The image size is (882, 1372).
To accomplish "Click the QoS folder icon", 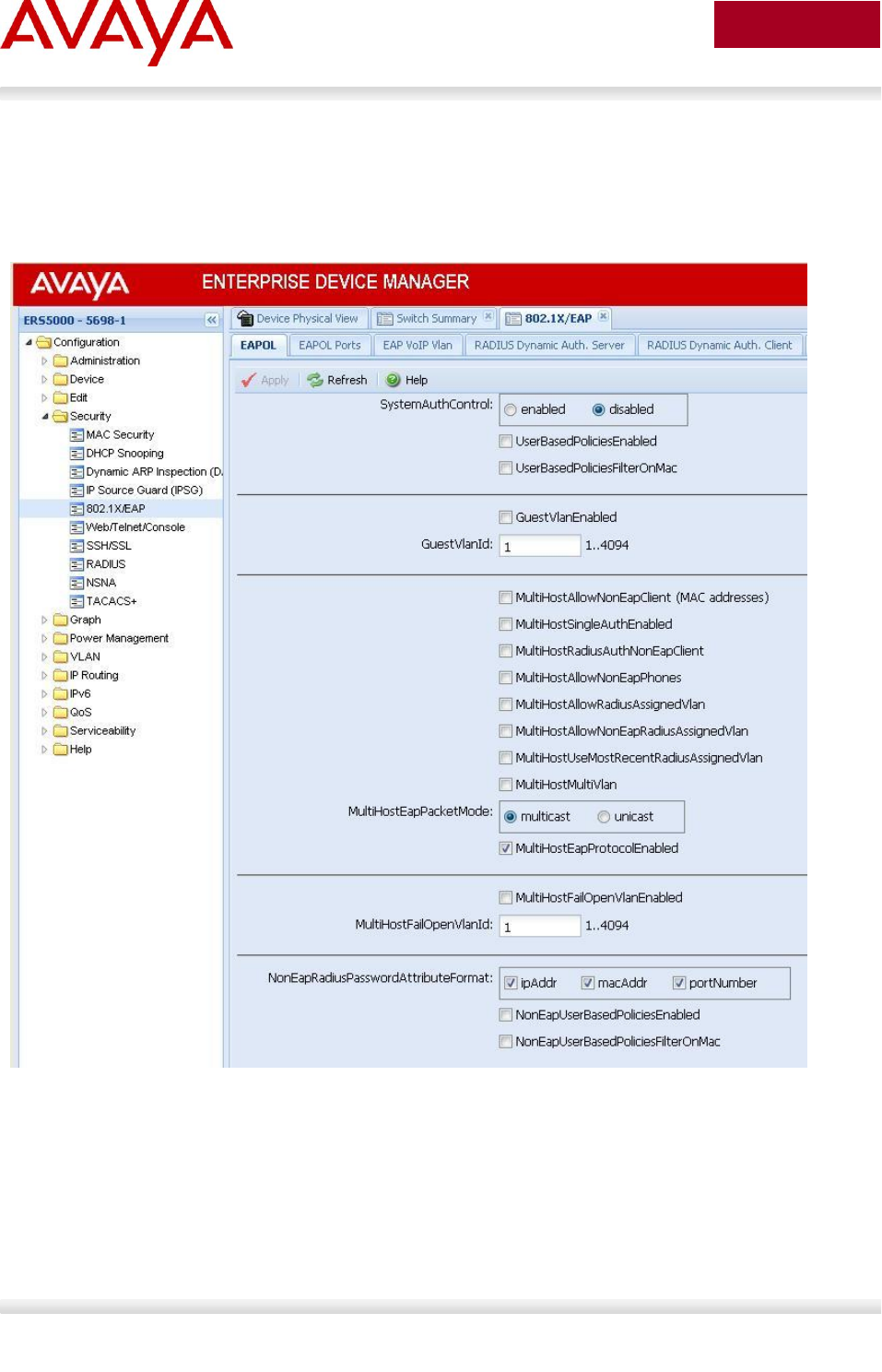I will point(61,712).
